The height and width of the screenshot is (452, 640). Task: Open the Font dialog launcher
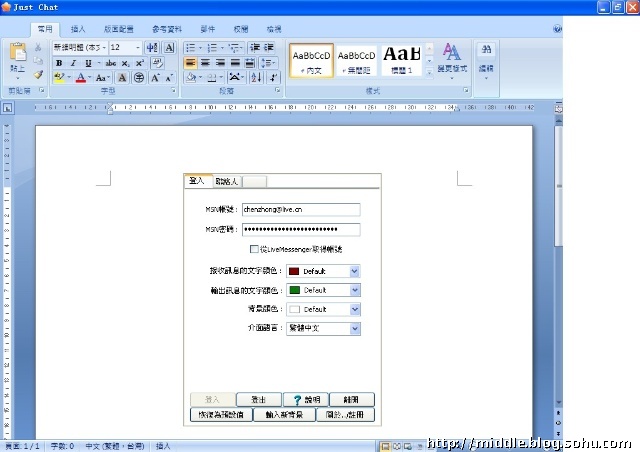pyautogui.click(x=174, y=91)
